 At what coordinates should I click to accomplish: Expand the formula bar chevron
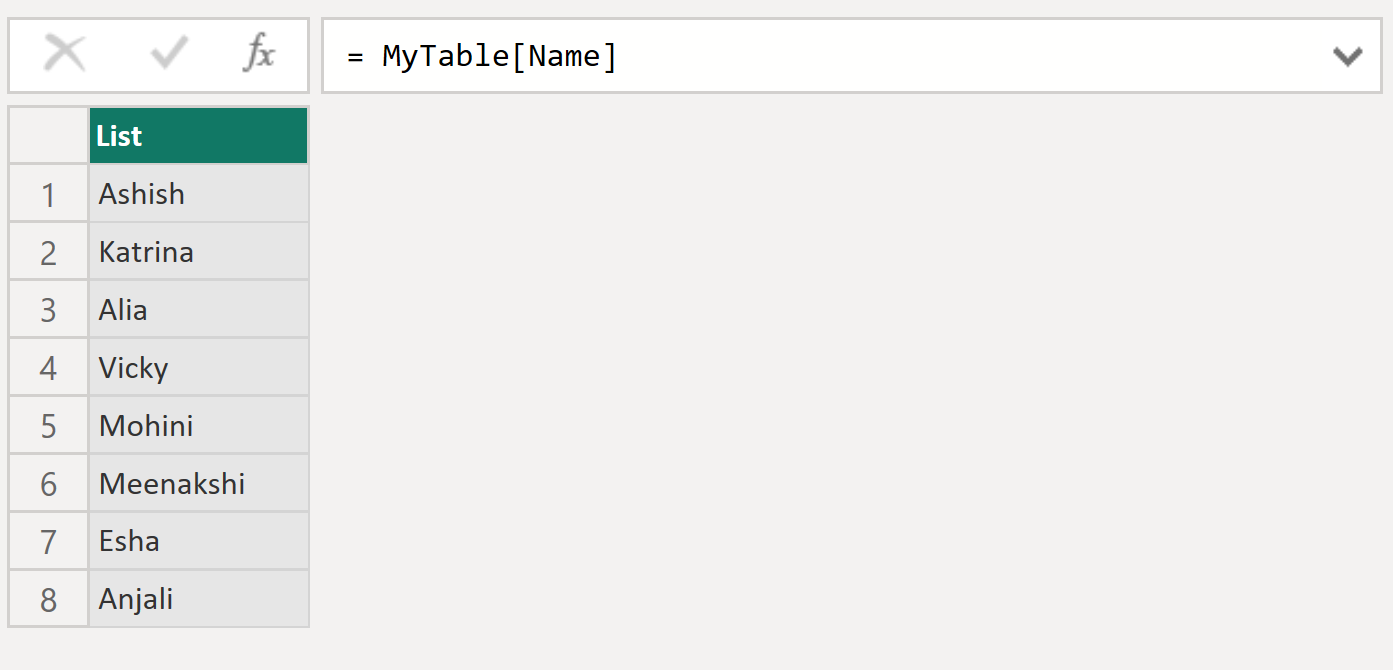point(1347,57)
